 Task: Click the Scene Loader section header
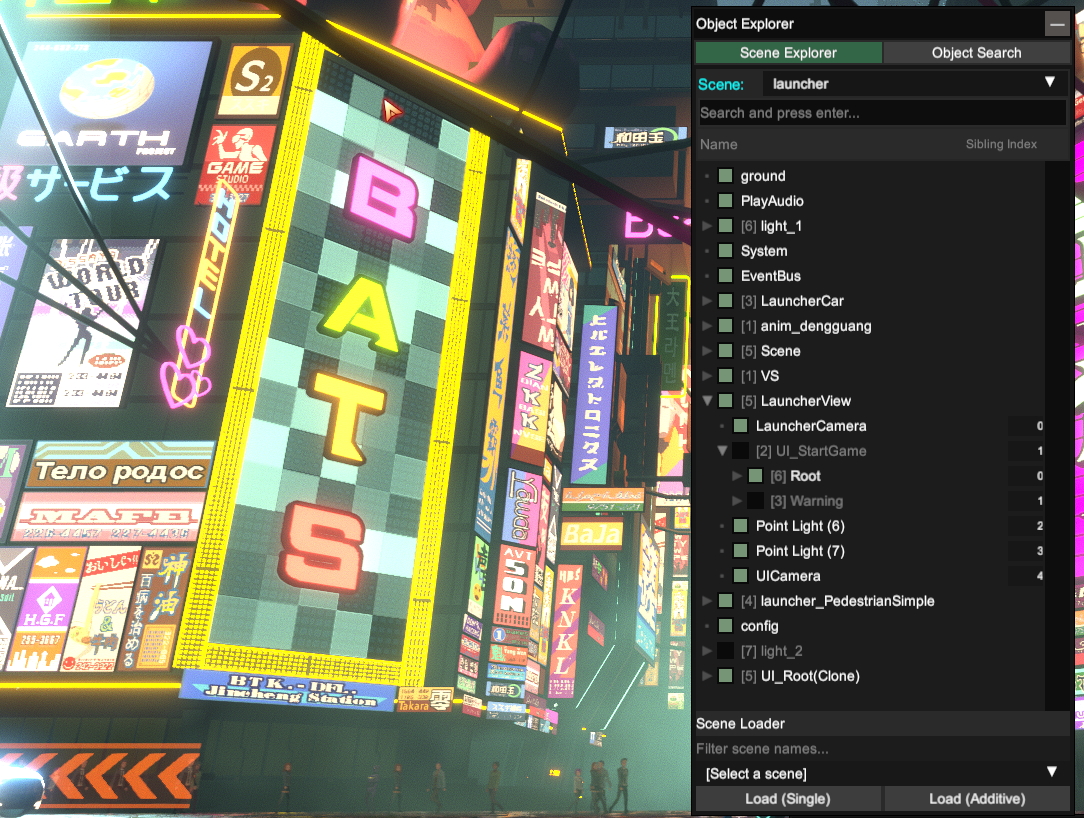[882, 723]
